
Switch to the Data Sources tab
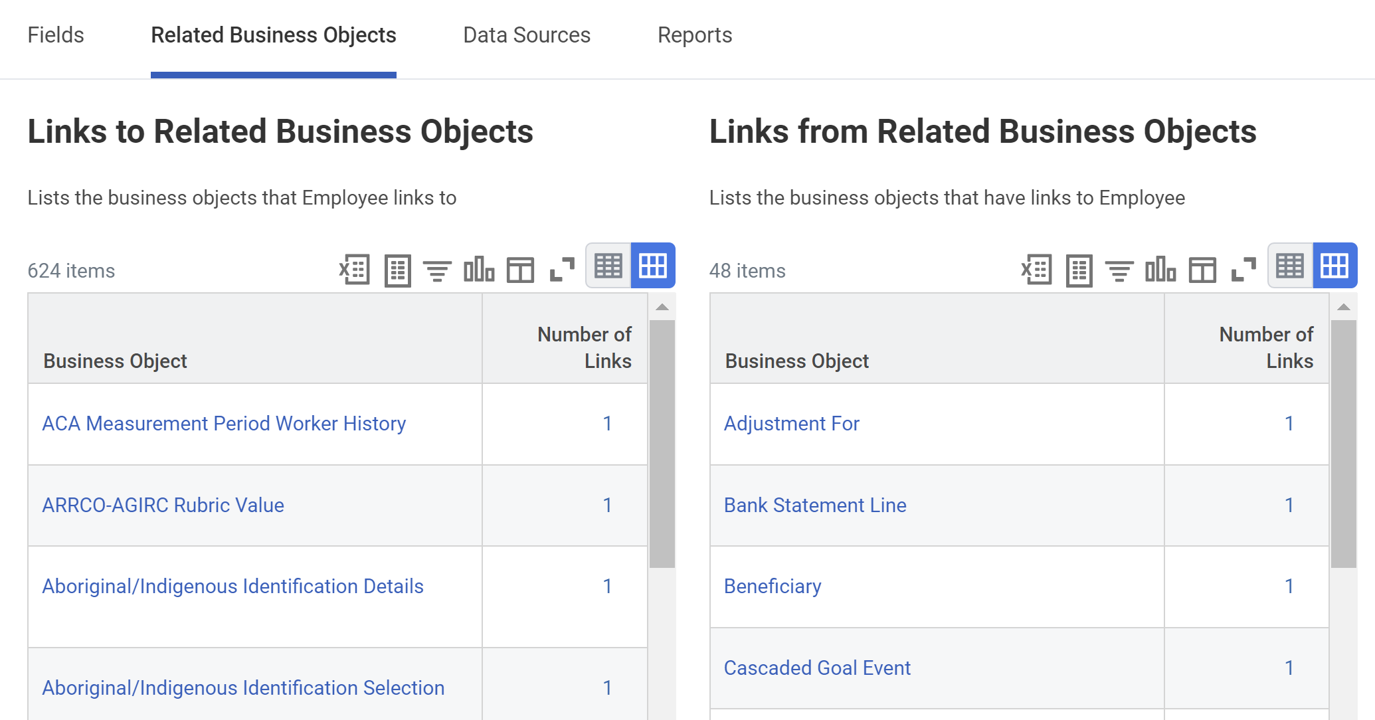click(x=527, y=35)
